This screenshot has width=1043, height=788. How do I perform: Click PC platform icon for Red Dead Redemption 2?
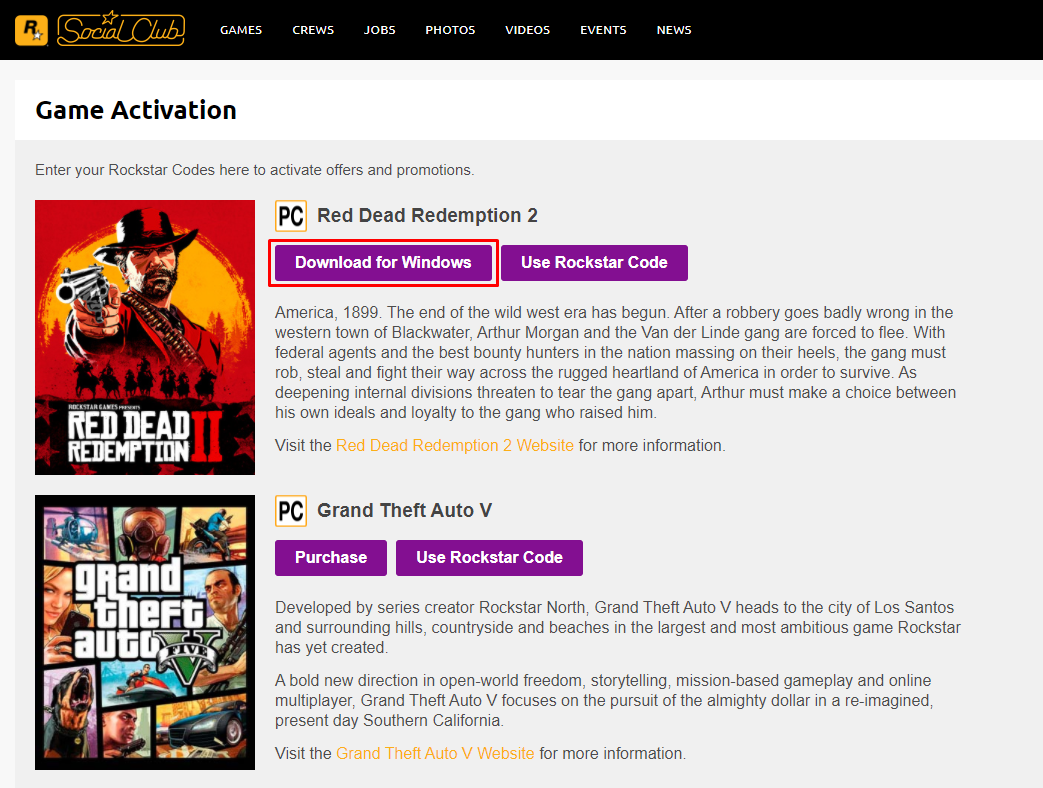pyautogui.click(x=291, y=216)
